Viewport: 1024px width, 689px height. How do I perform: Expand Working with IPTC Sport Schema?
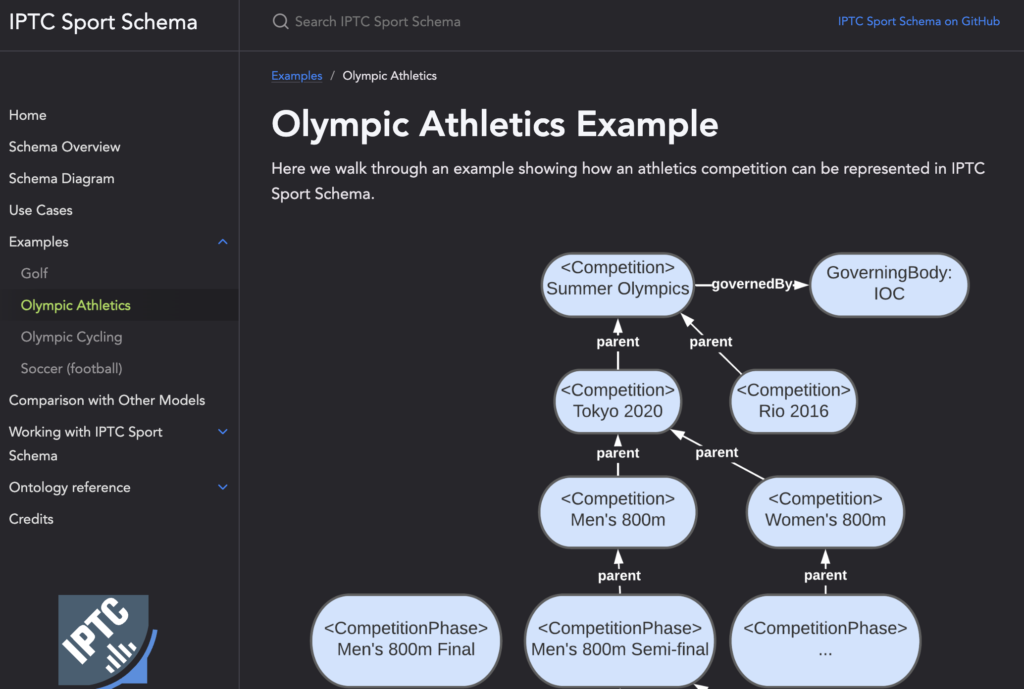223,431
